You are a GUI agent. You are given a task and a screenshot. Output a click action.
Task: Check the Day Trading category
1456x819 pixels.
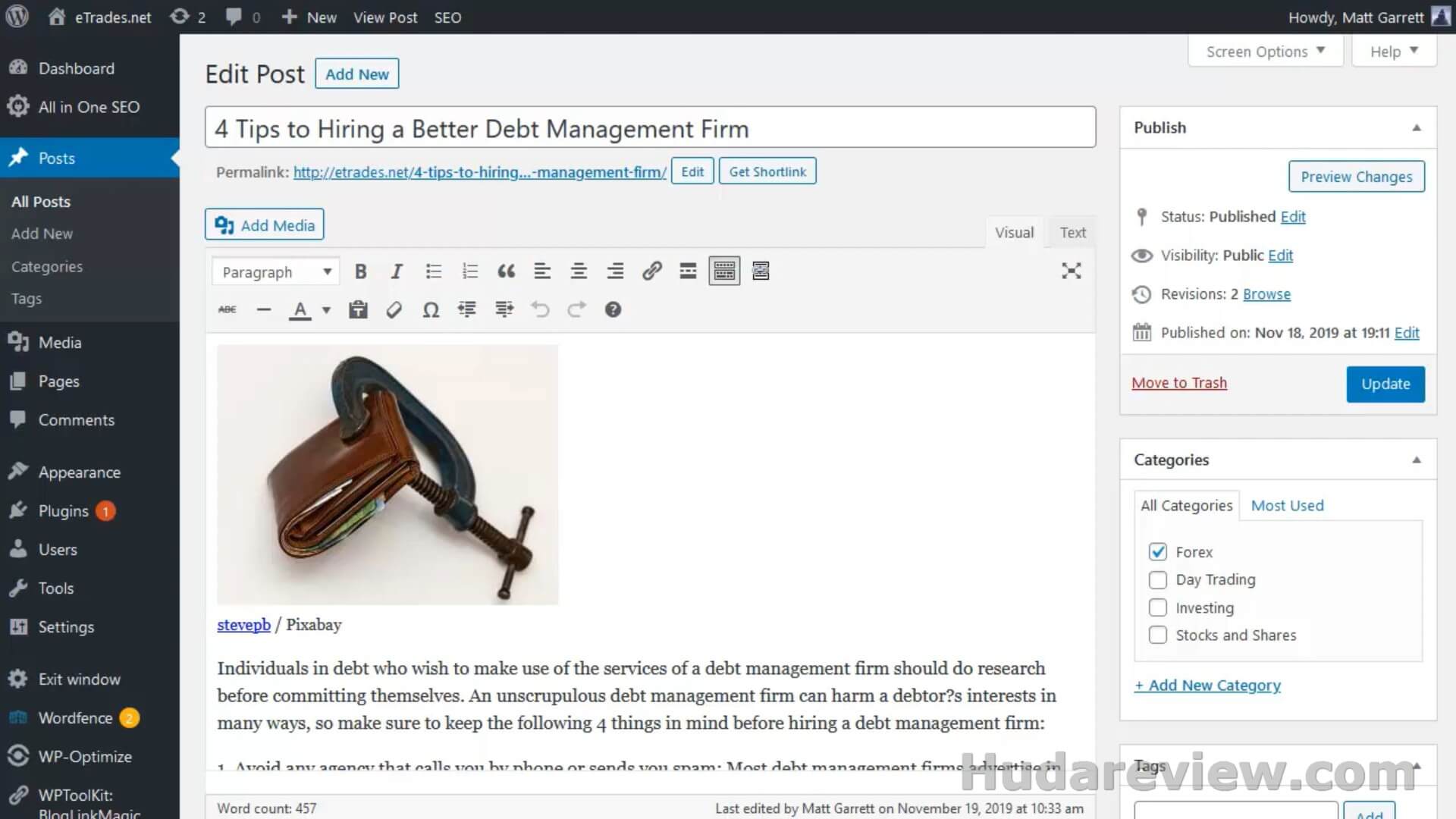coord(1157,580)
